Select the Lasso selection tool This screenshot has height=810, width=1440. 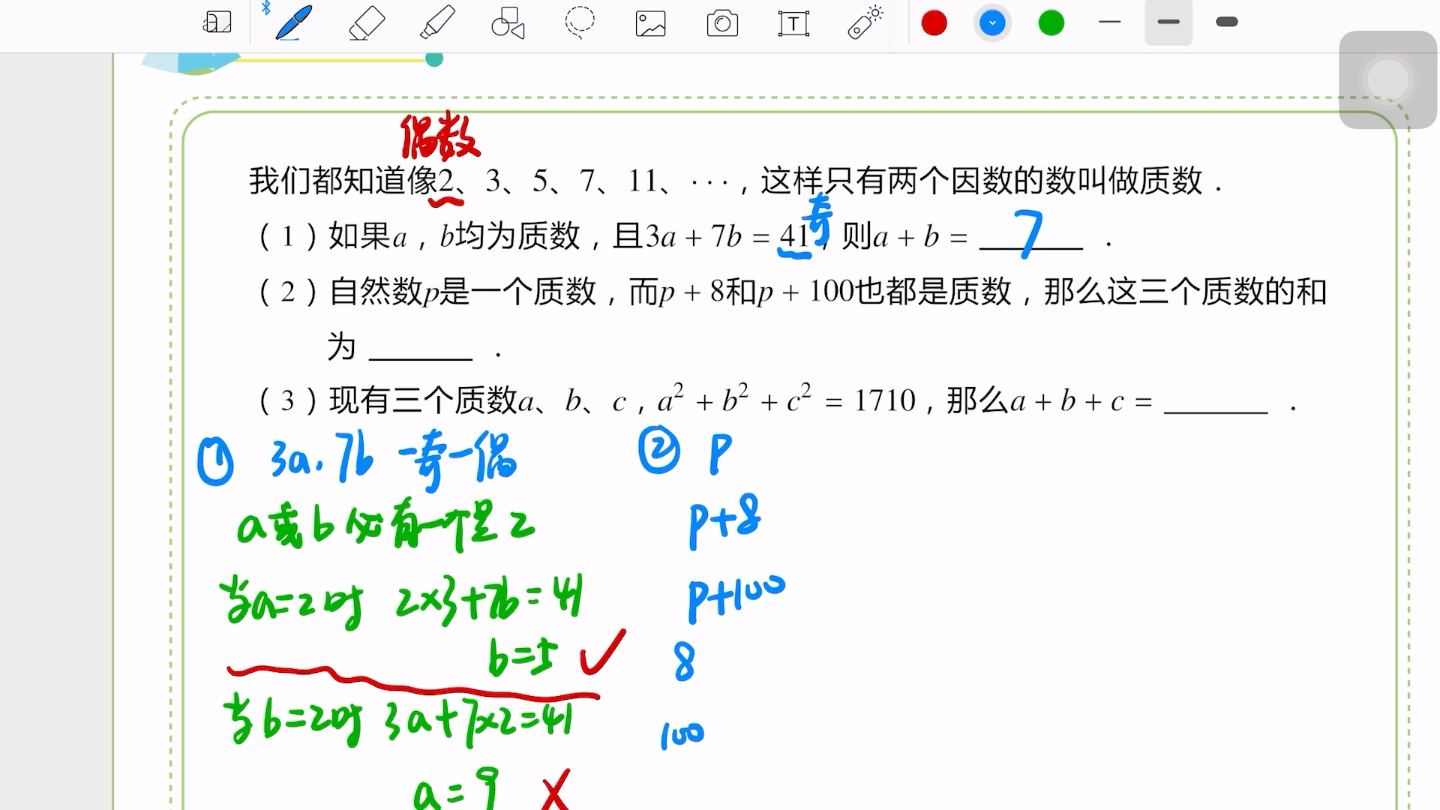pos(579,22)
